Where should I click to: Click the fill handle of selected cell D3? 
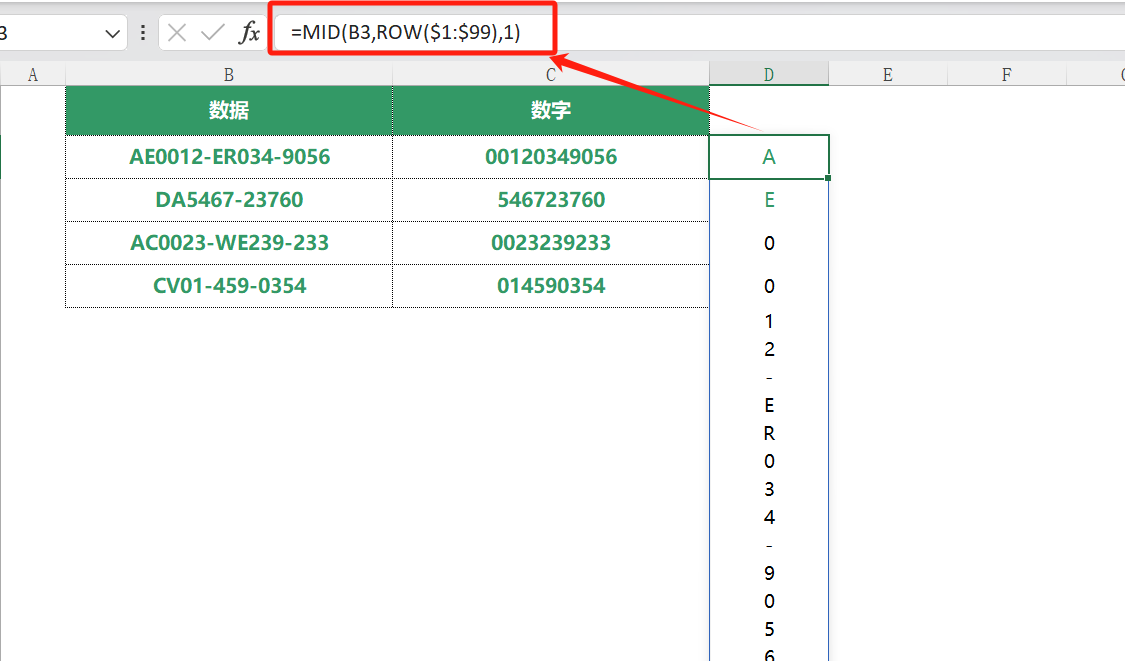pyautogui.click(x=828, y=178)
